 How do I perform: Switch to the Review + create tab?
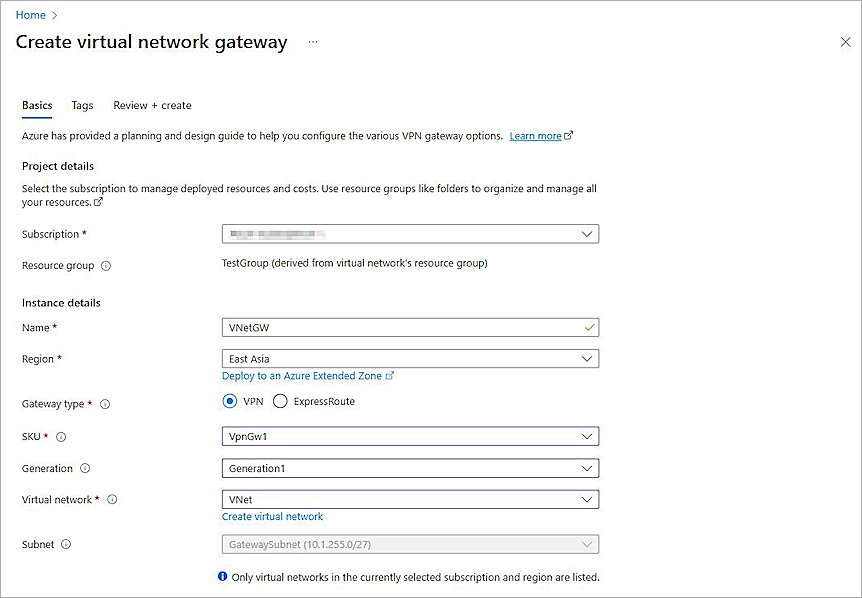pyautogui.click(x=151, y=105)
